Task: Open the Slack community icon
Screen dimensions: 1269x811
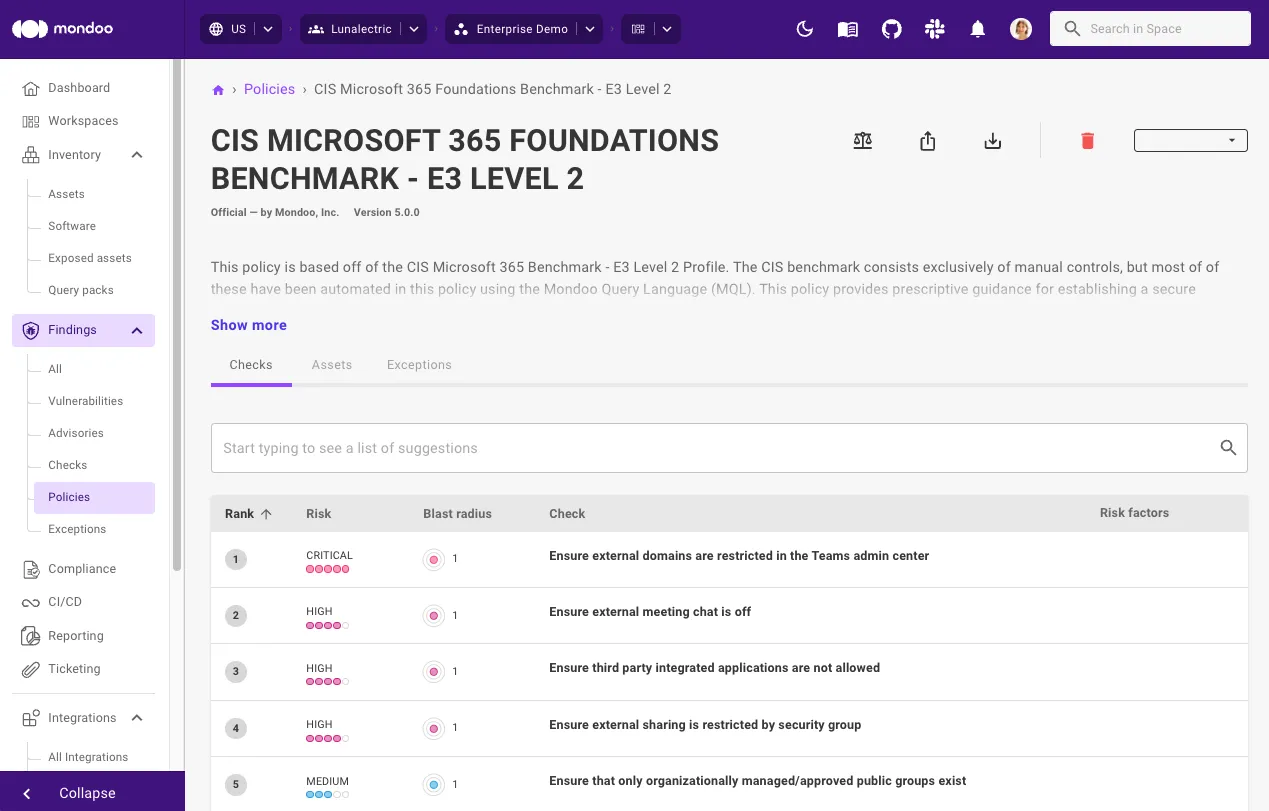Action: pos(935,29)
